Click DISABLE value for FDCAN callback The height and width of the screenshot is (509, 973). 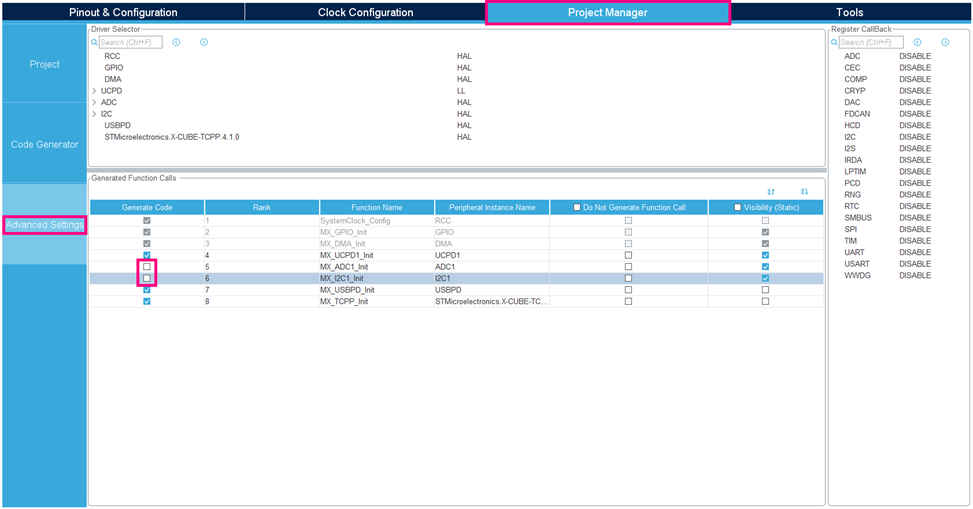point(915,114)
